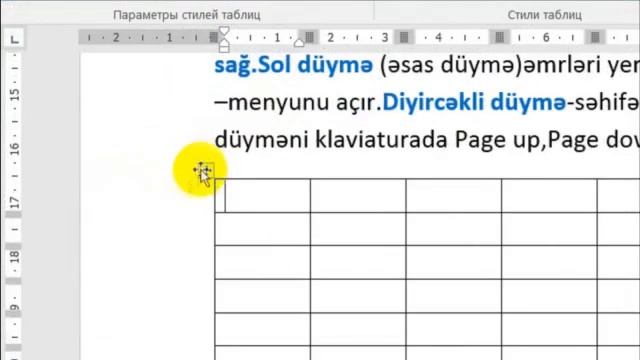Image resolution: width=640 pixels, height=360 pixels.
Task: Click the first cell of the table
Action: (262, 196)
